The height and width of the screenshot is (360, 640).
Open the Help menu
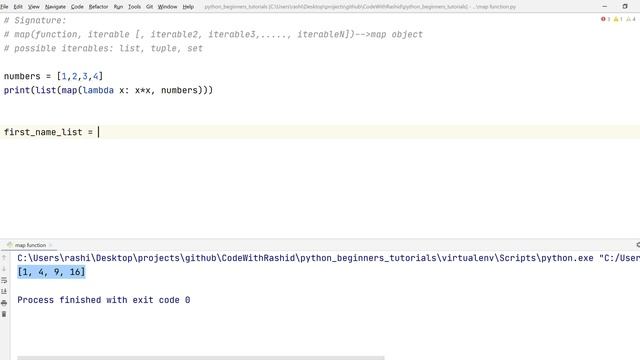(x=188, y=7)
